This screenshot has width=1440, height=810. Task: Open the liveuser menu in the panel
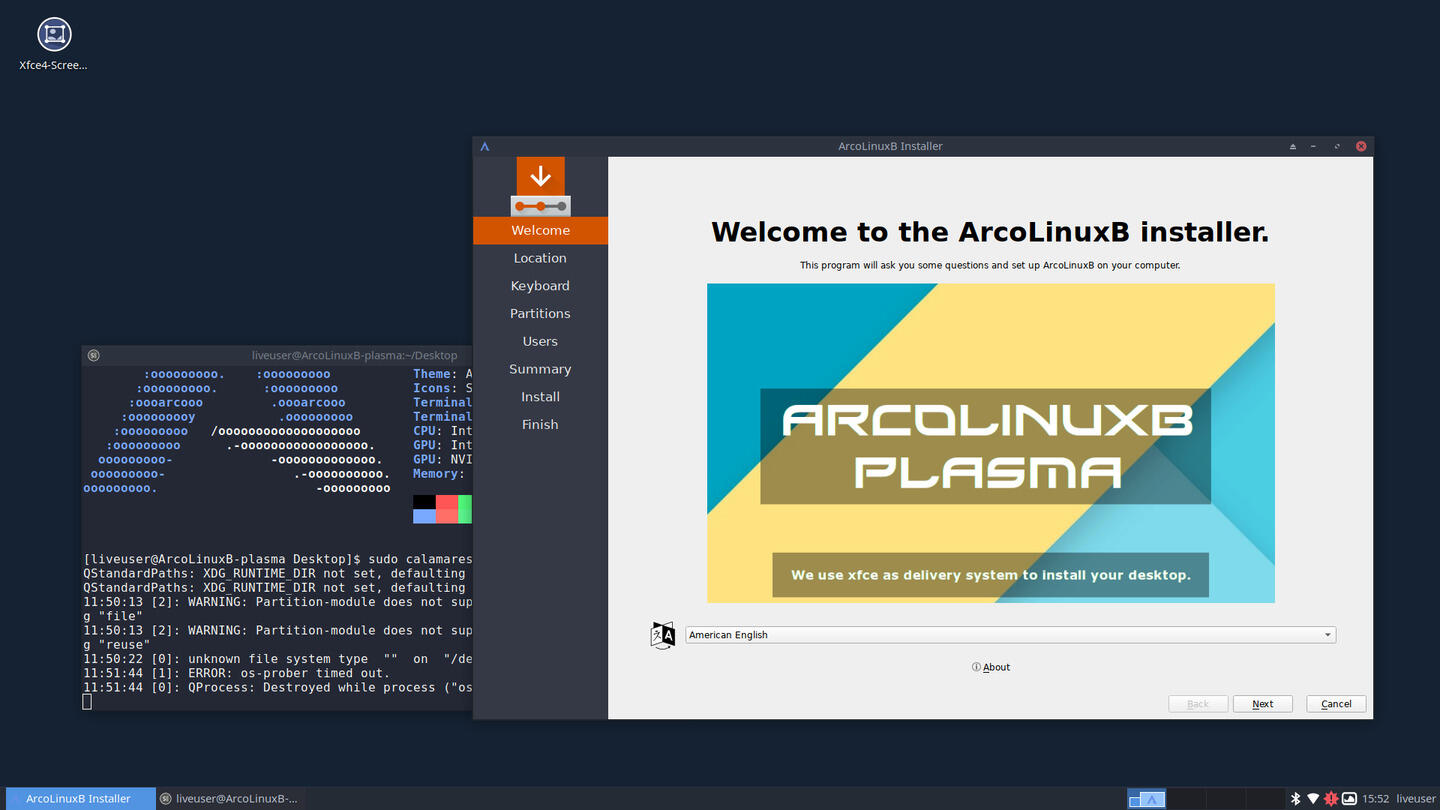coord(1416,799)
